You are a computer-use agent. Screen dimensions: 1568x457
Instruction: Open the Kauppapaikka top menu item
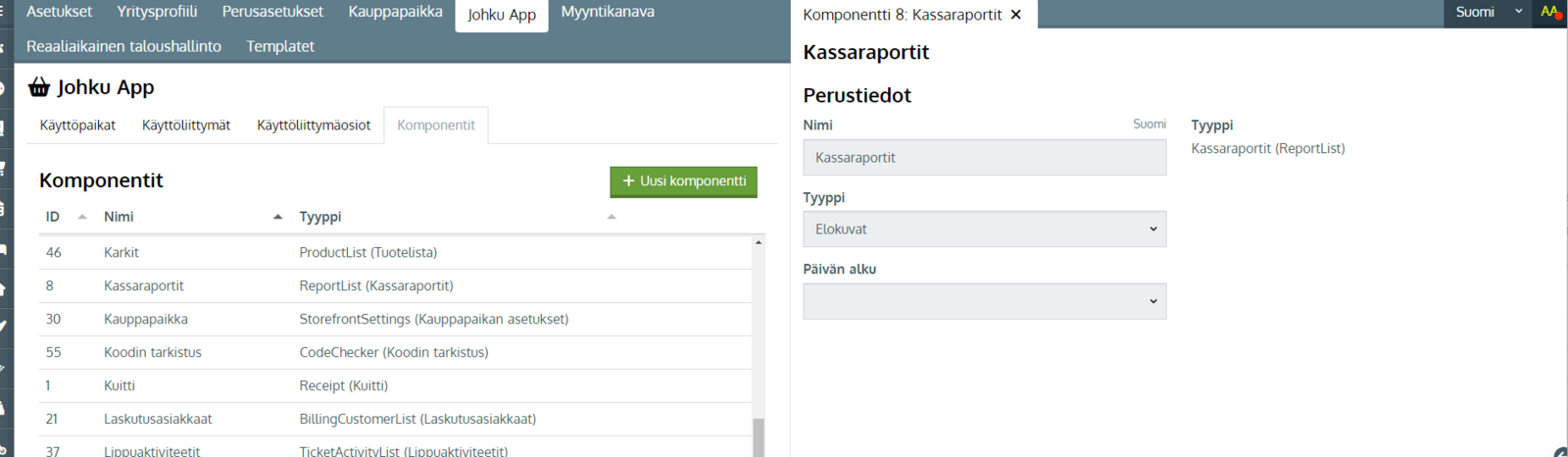coord(395,12)
